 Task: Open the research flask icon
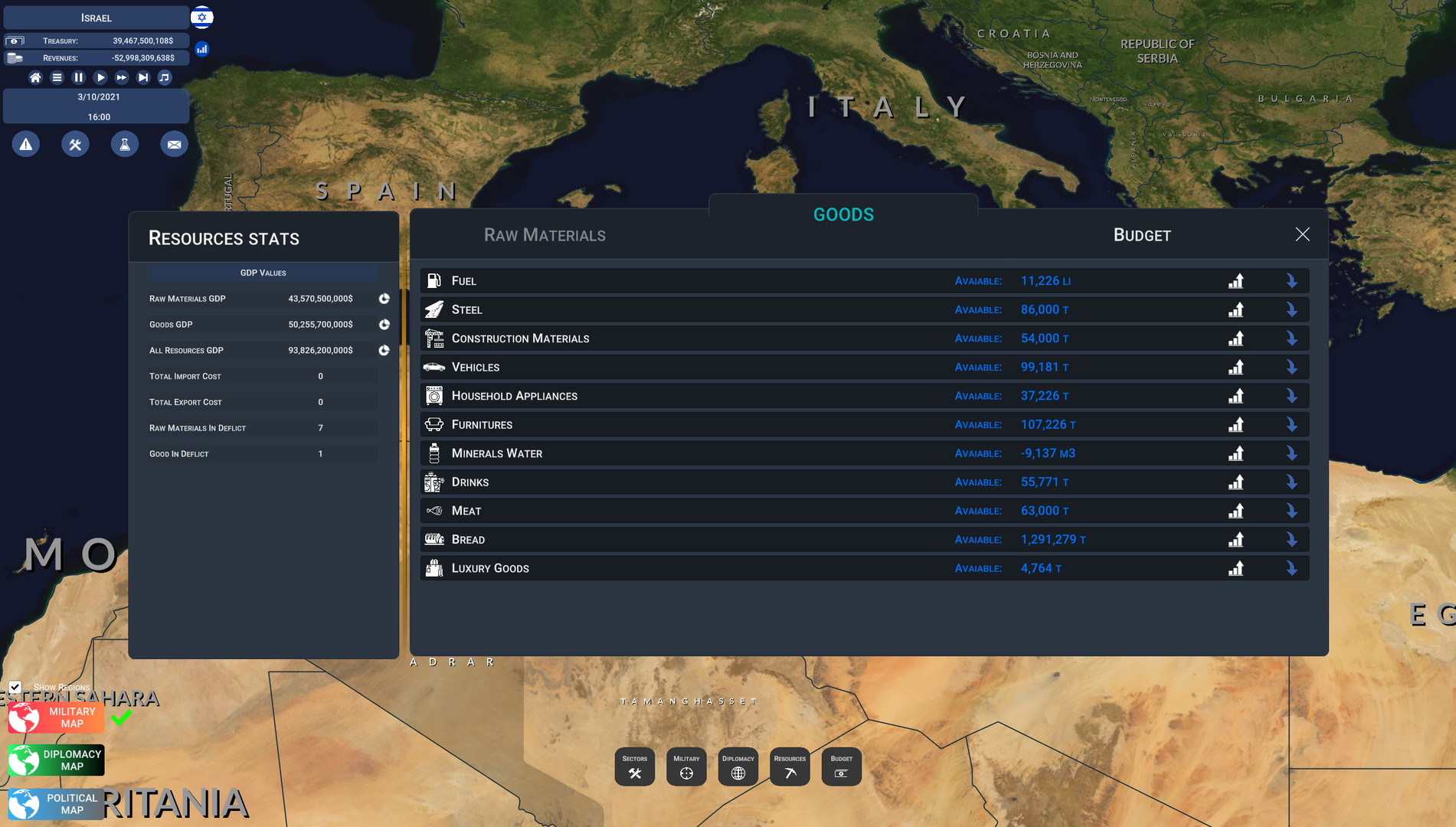(x=125, y=144)
